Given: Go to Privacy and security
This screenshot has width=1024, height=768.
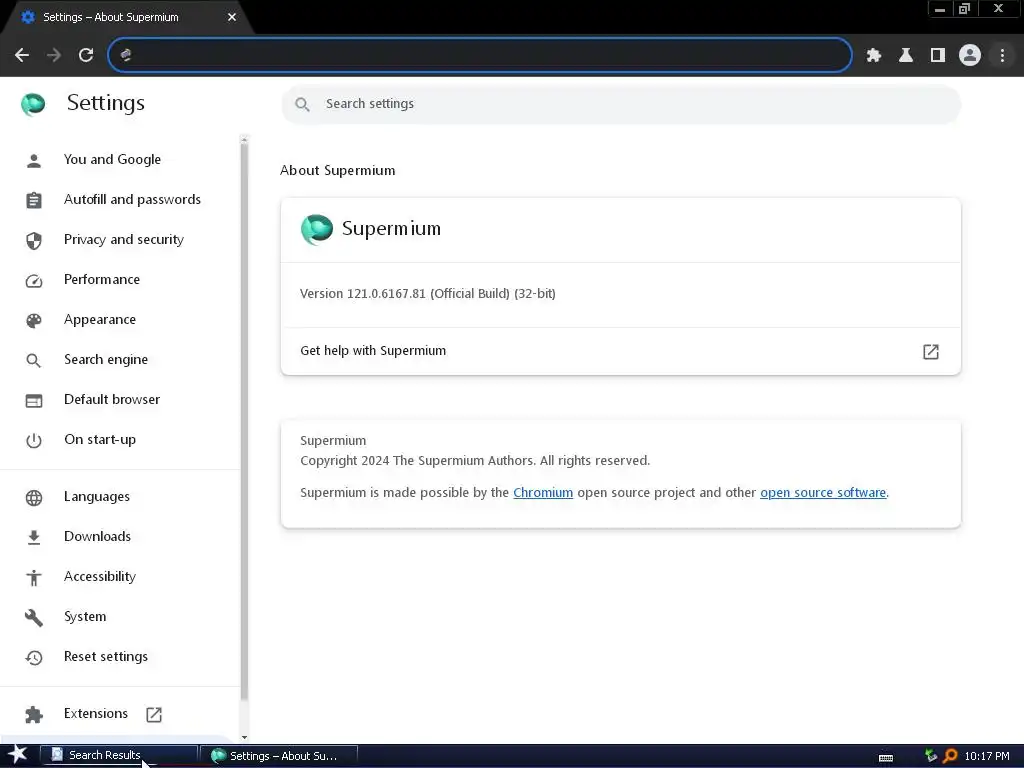Looking at the screenshot, I should pyautogui.click(x=123, y=240).
